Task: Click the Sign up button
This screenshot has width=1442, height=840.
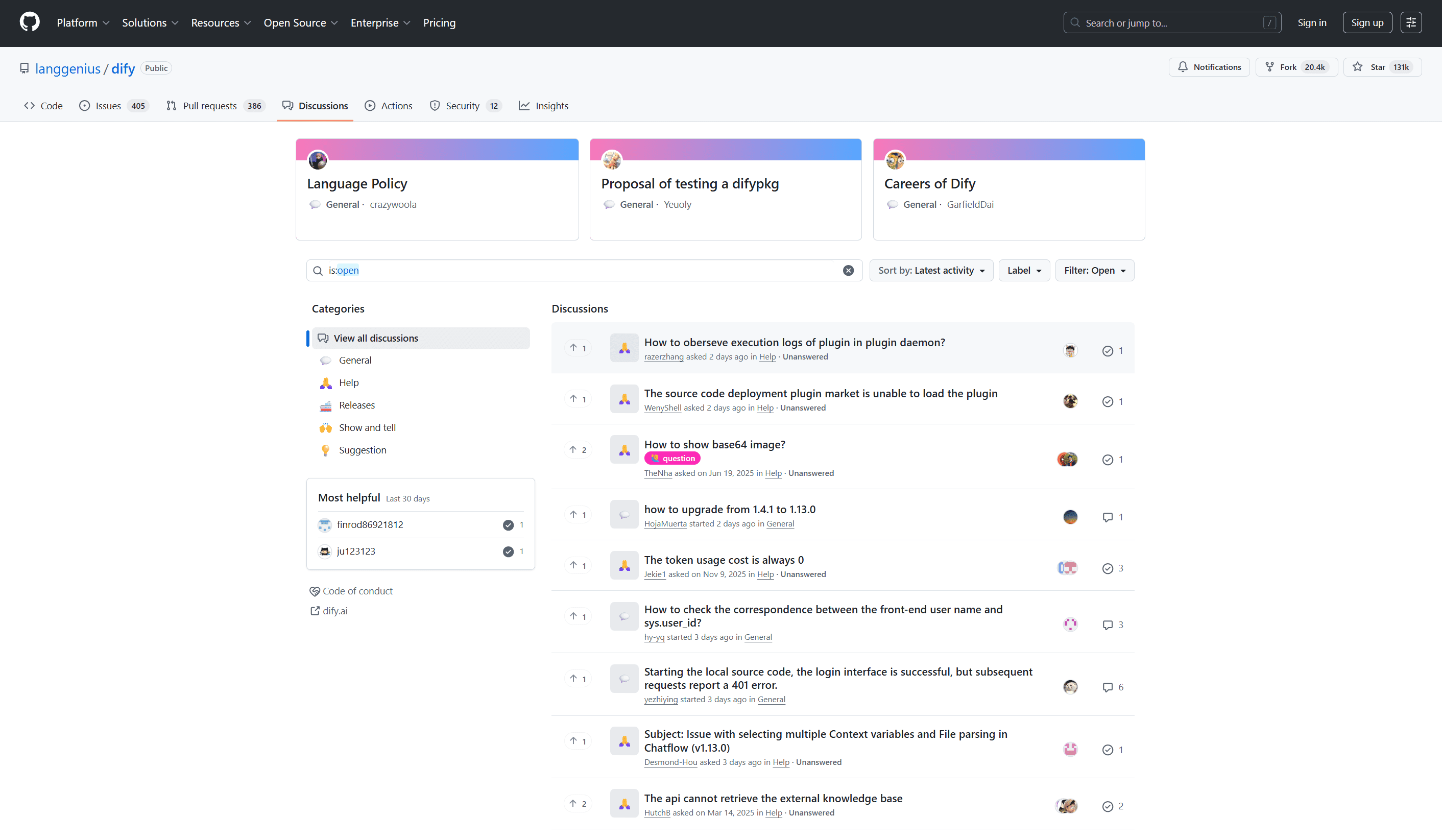Action: pos(1366,23)
